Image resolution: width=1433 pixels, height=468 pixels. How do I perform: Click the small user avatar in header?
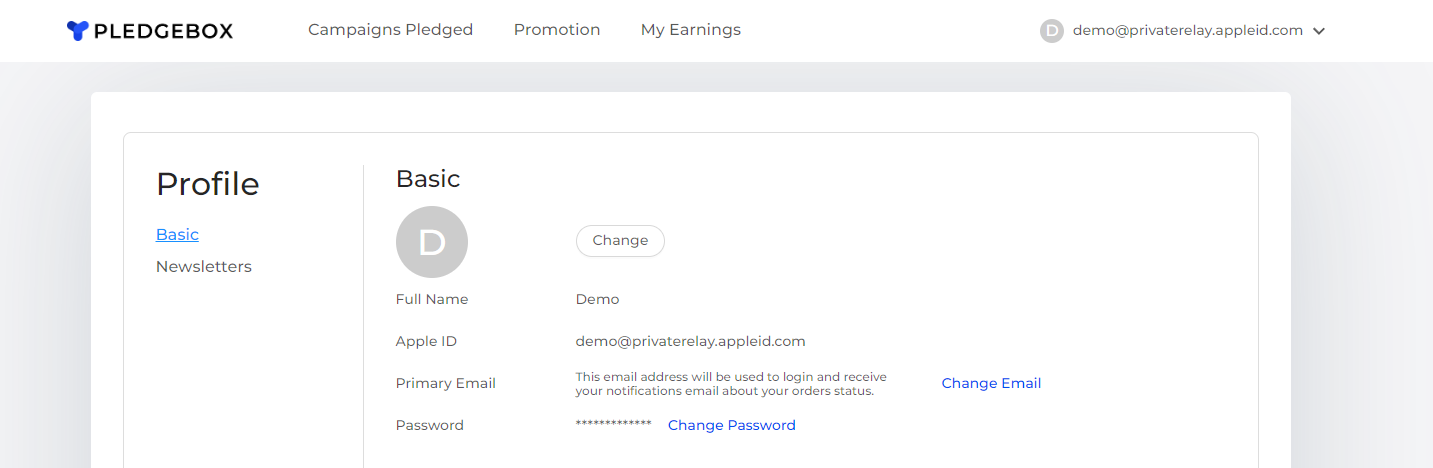pyautogui.click(x=1052, y=31)
